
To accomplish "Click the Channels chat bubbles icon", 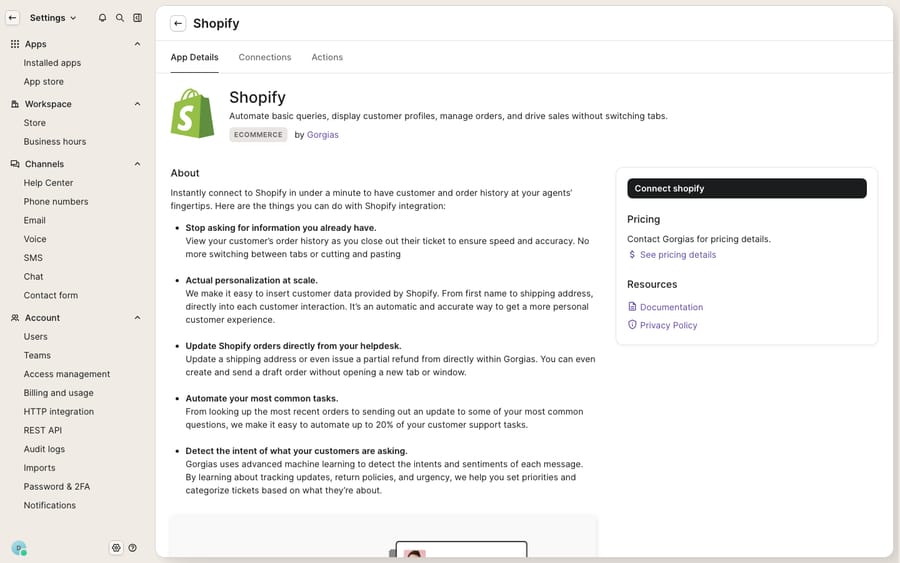I will coord(15,164).
